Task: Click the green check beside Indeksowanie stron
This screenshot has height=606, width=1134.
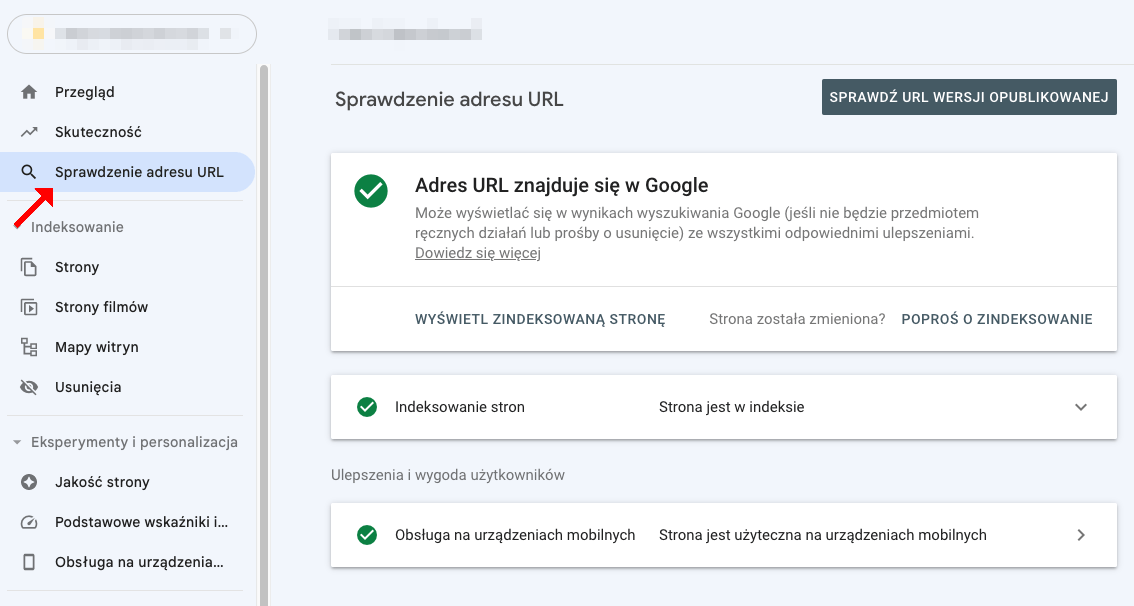Action: click(366, 407)
